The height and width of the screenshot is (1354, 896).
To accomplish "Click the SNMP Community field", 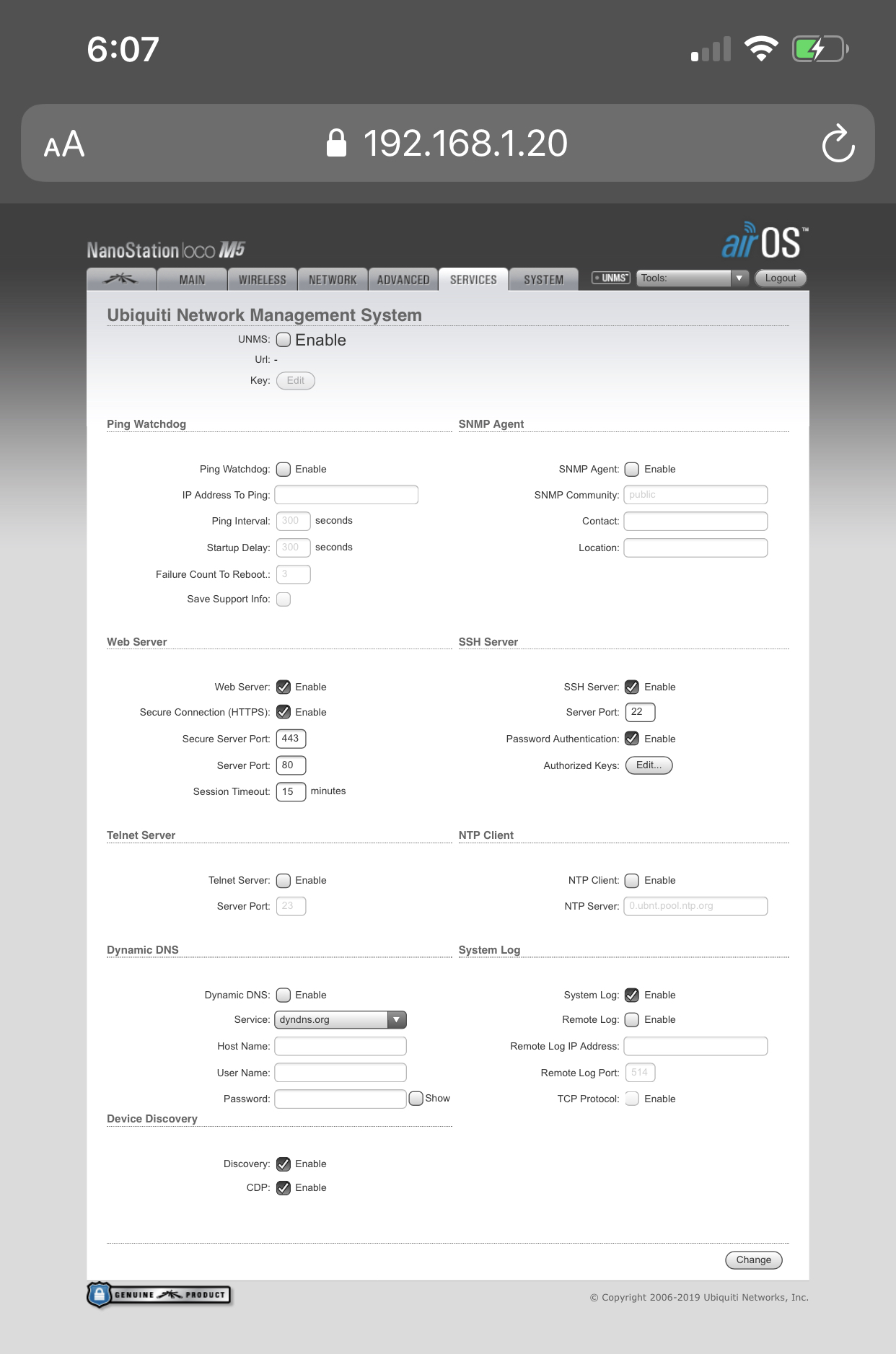I will click(695, 495).
